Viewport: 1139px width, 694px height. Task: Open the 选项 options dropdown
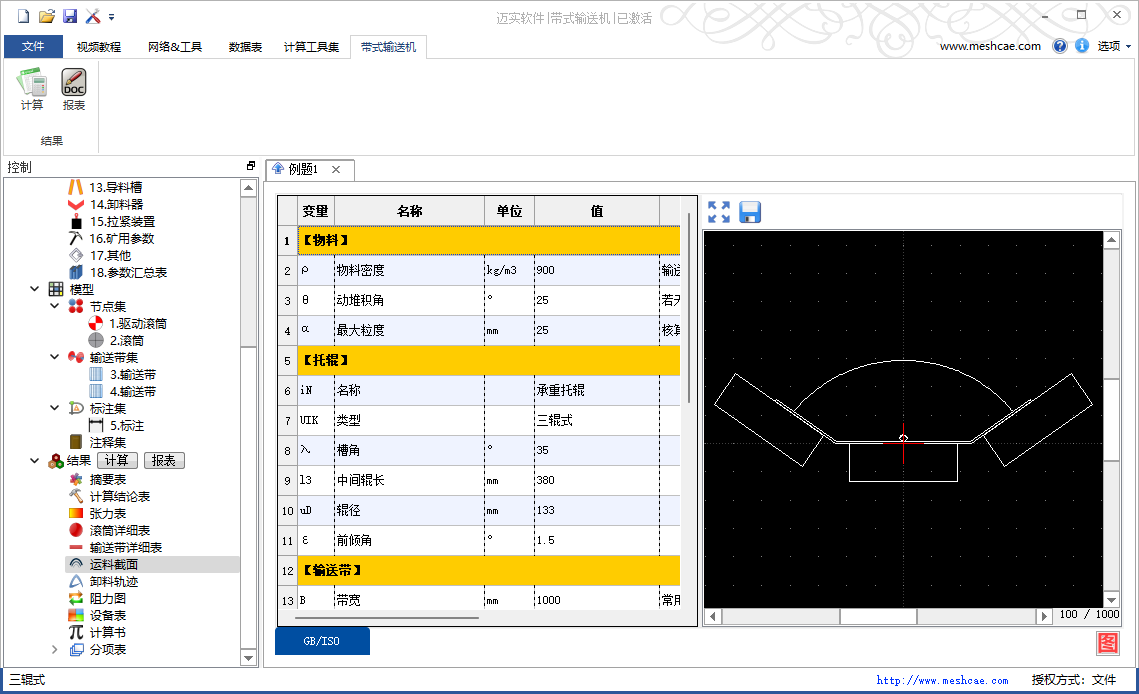tap(1114, 46)
